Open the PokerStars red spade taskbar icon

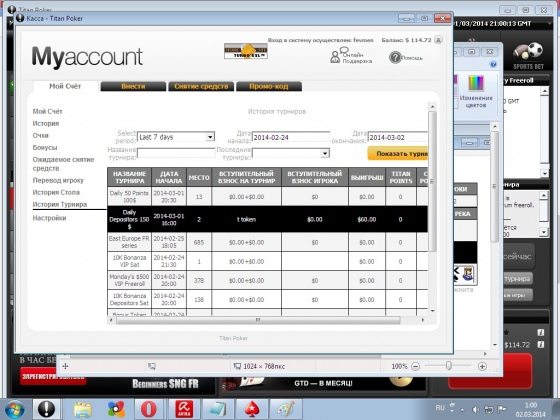252,409
